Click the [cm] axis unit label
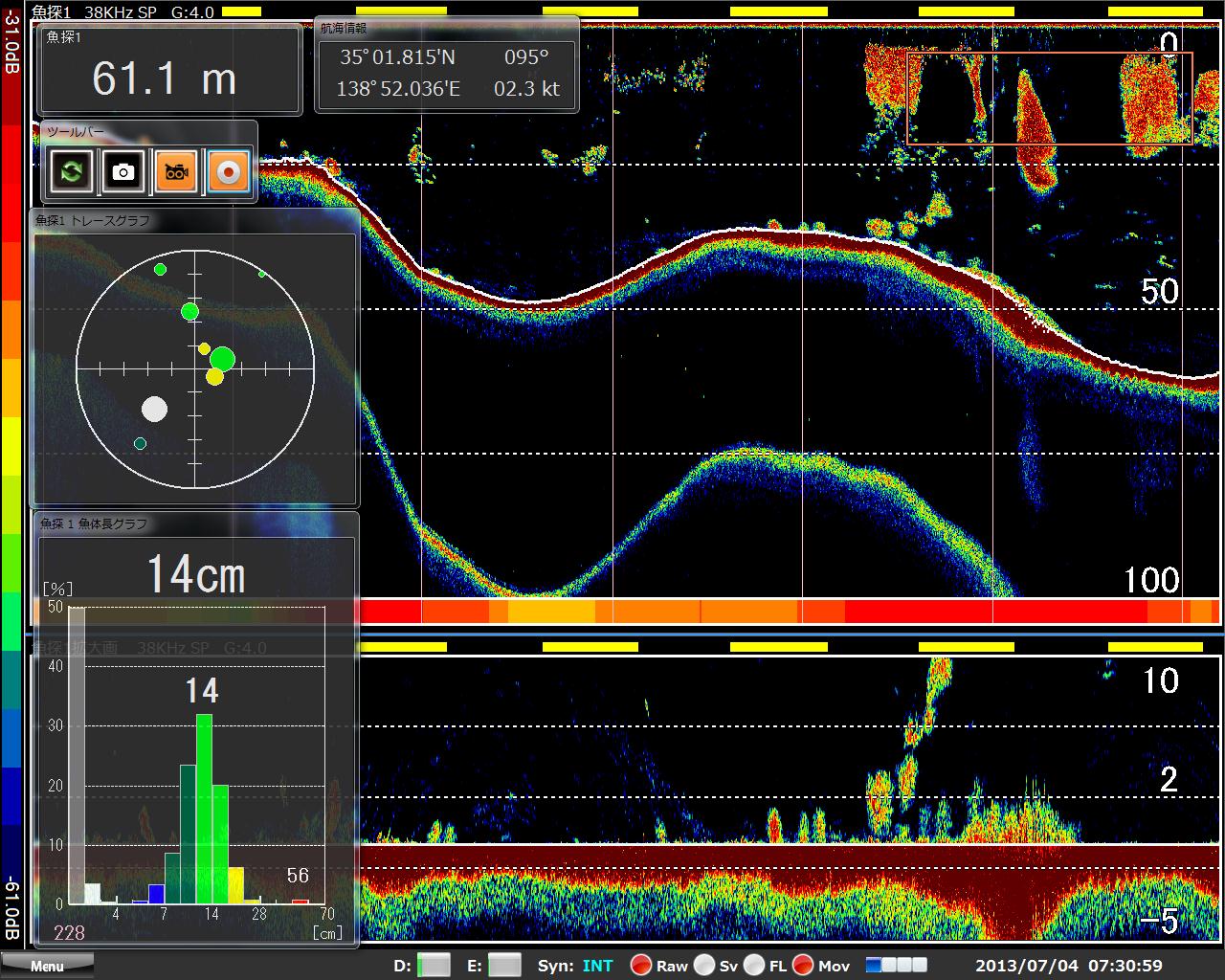The height and width of the screenshot is (980, 1225). pos(328,933)
